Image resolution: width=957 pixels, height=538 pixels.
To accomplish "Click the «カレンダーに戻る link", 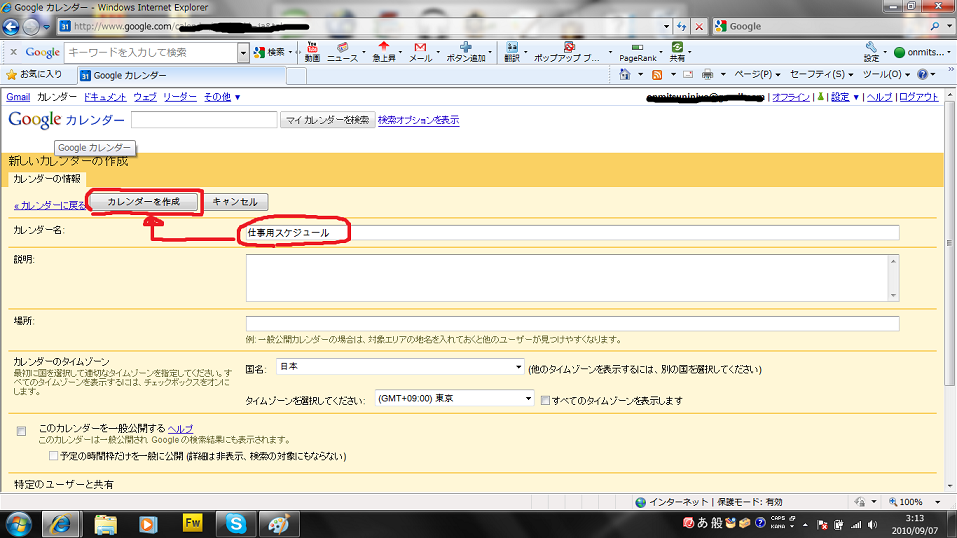I will (x=50, y=205).
